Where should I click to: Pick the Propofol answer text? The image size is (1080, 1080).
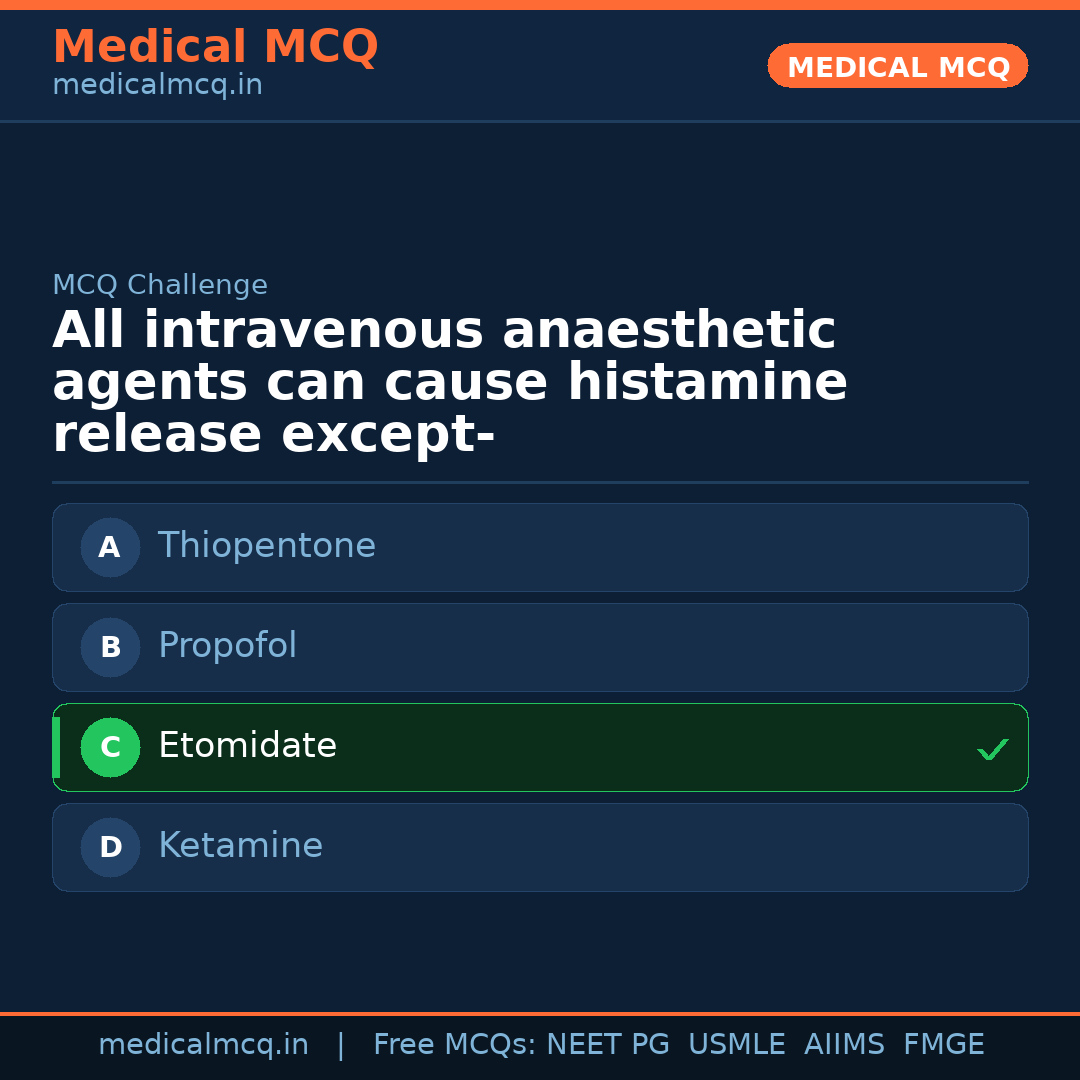pyautogui.click(x=227, y=646)
